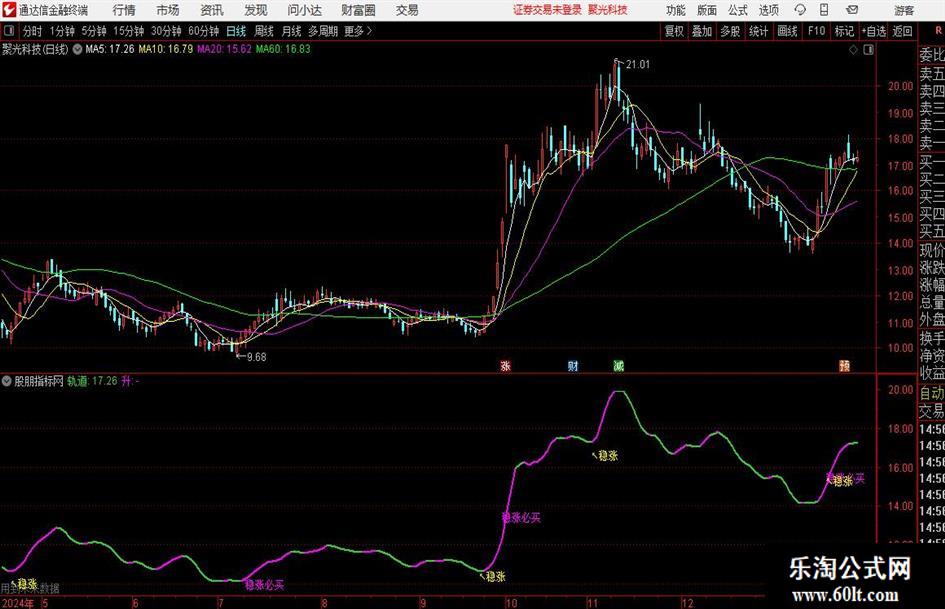Click the 通达信 red logo icon
Screen dimensions: 945x609
tap(9, 10)
